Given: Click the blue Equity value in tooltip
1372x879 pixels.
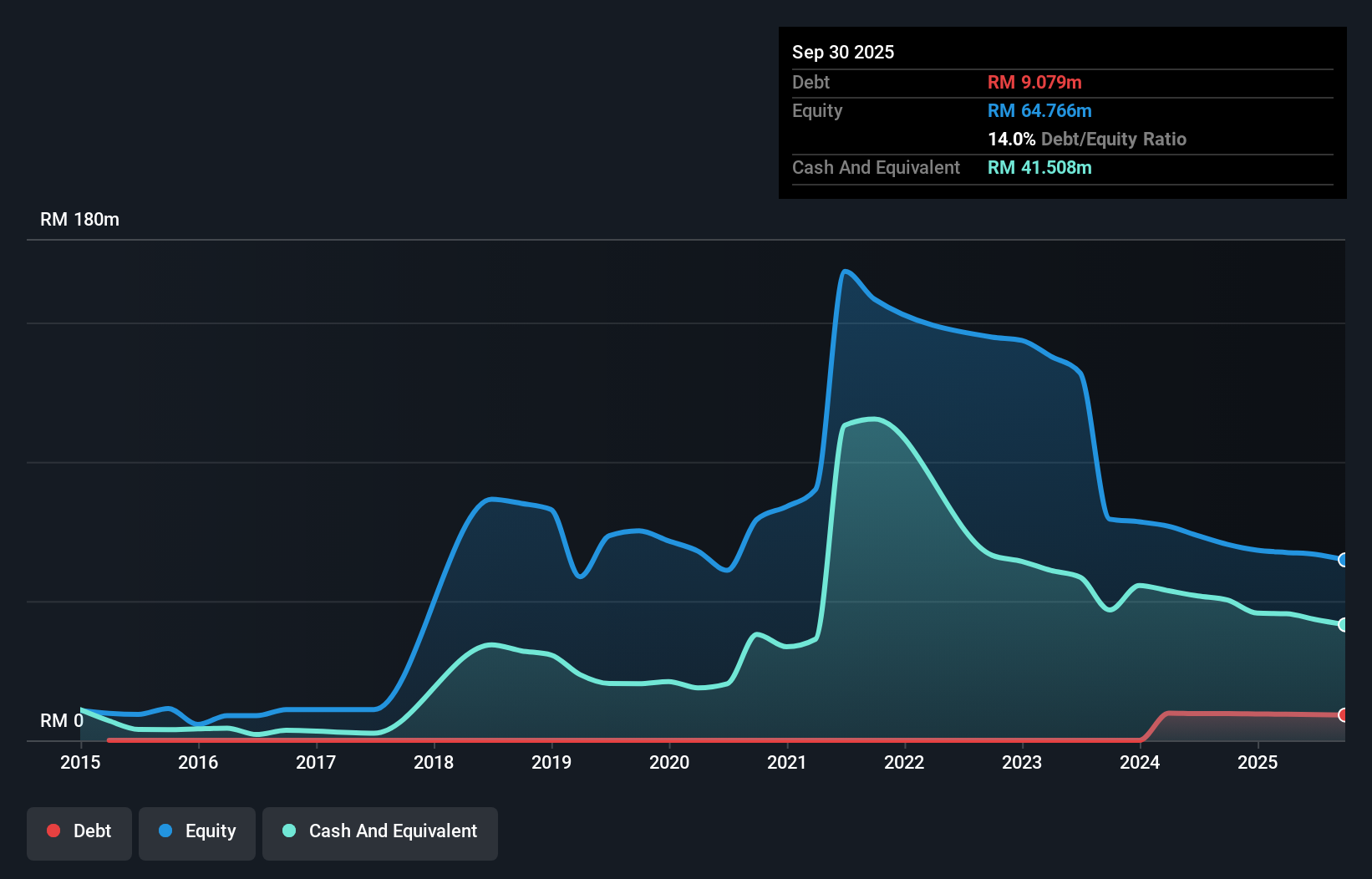Looking at the screenshot, I should tap(1039, 110).
